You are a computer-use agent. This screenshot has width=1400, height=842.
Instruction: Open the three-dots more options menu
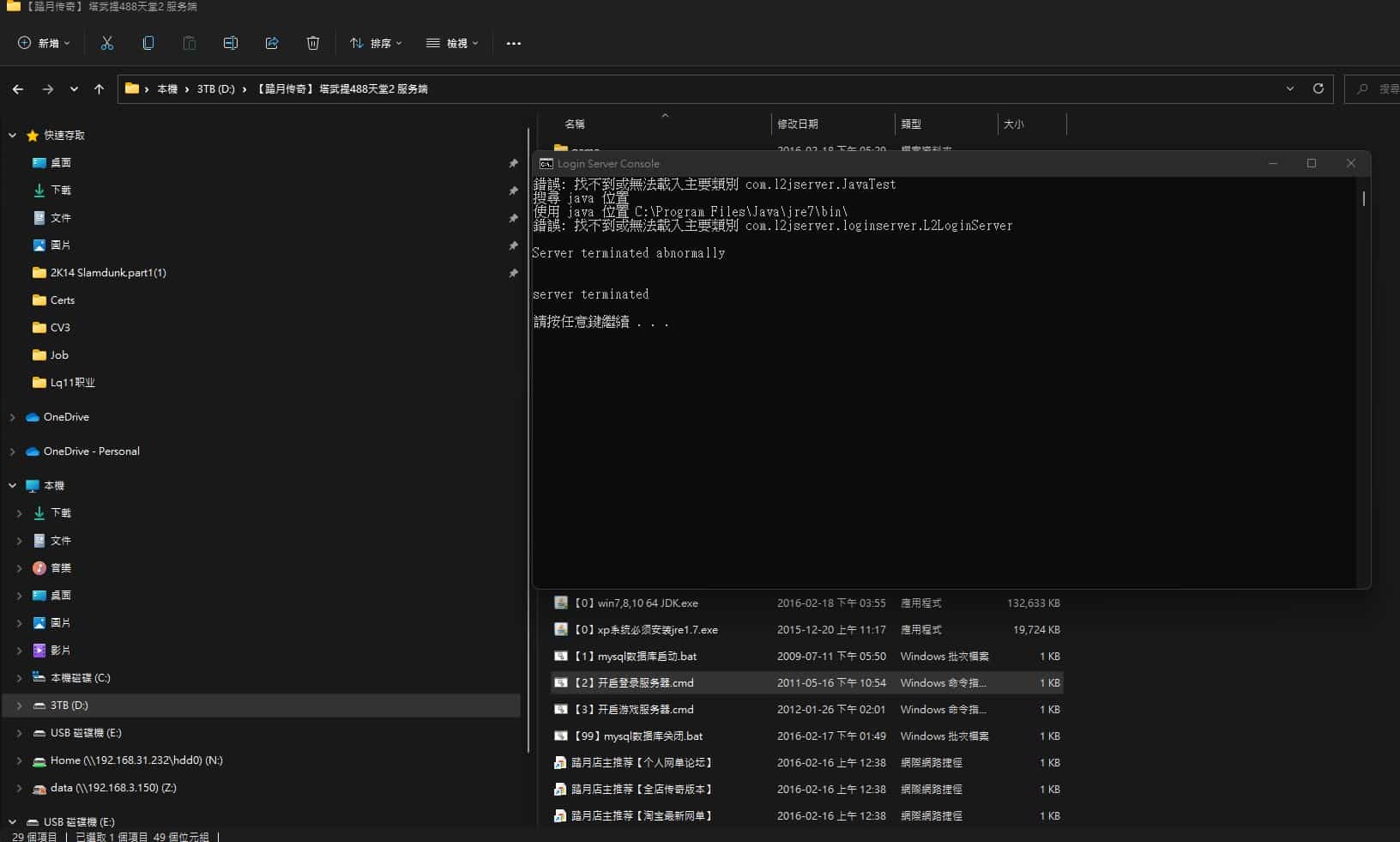(513, 43)
